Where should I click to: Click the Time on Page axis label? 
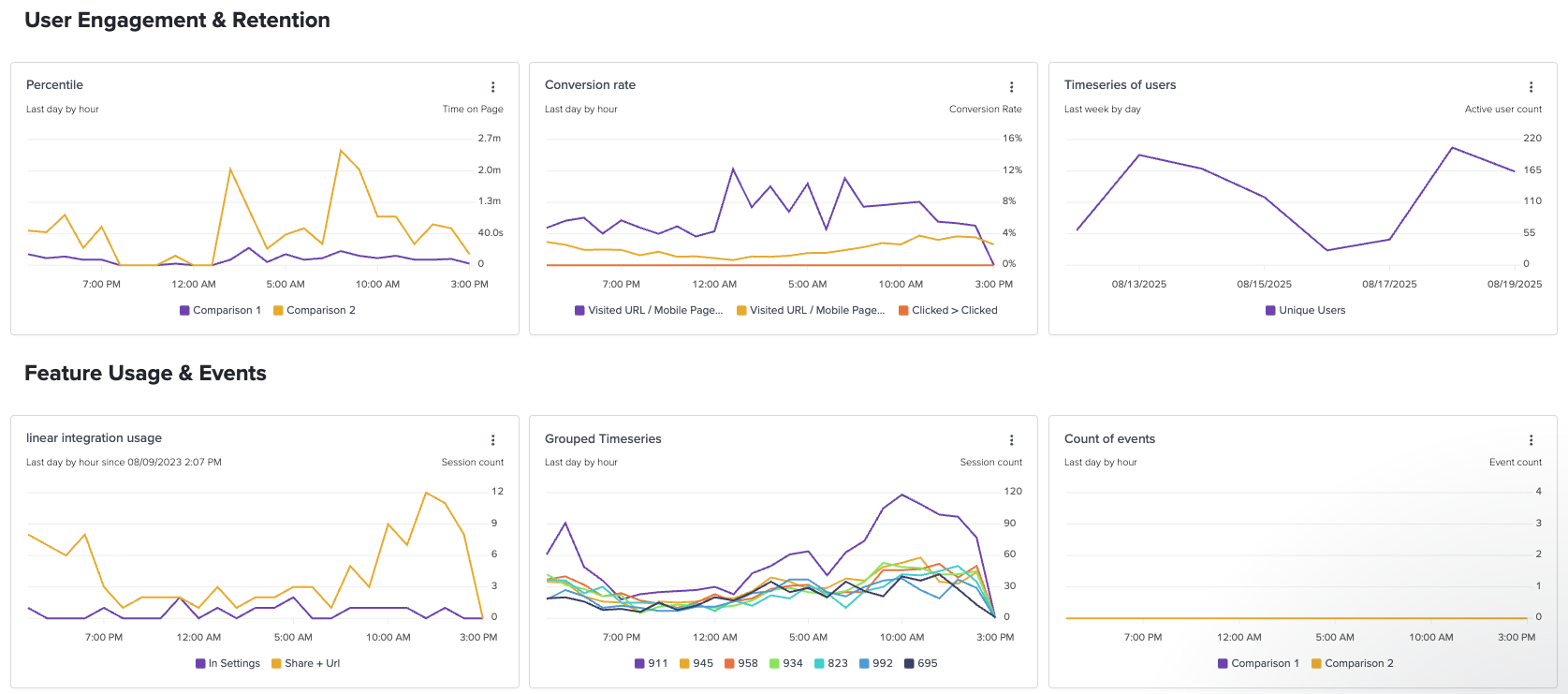[x=473, y=110]
